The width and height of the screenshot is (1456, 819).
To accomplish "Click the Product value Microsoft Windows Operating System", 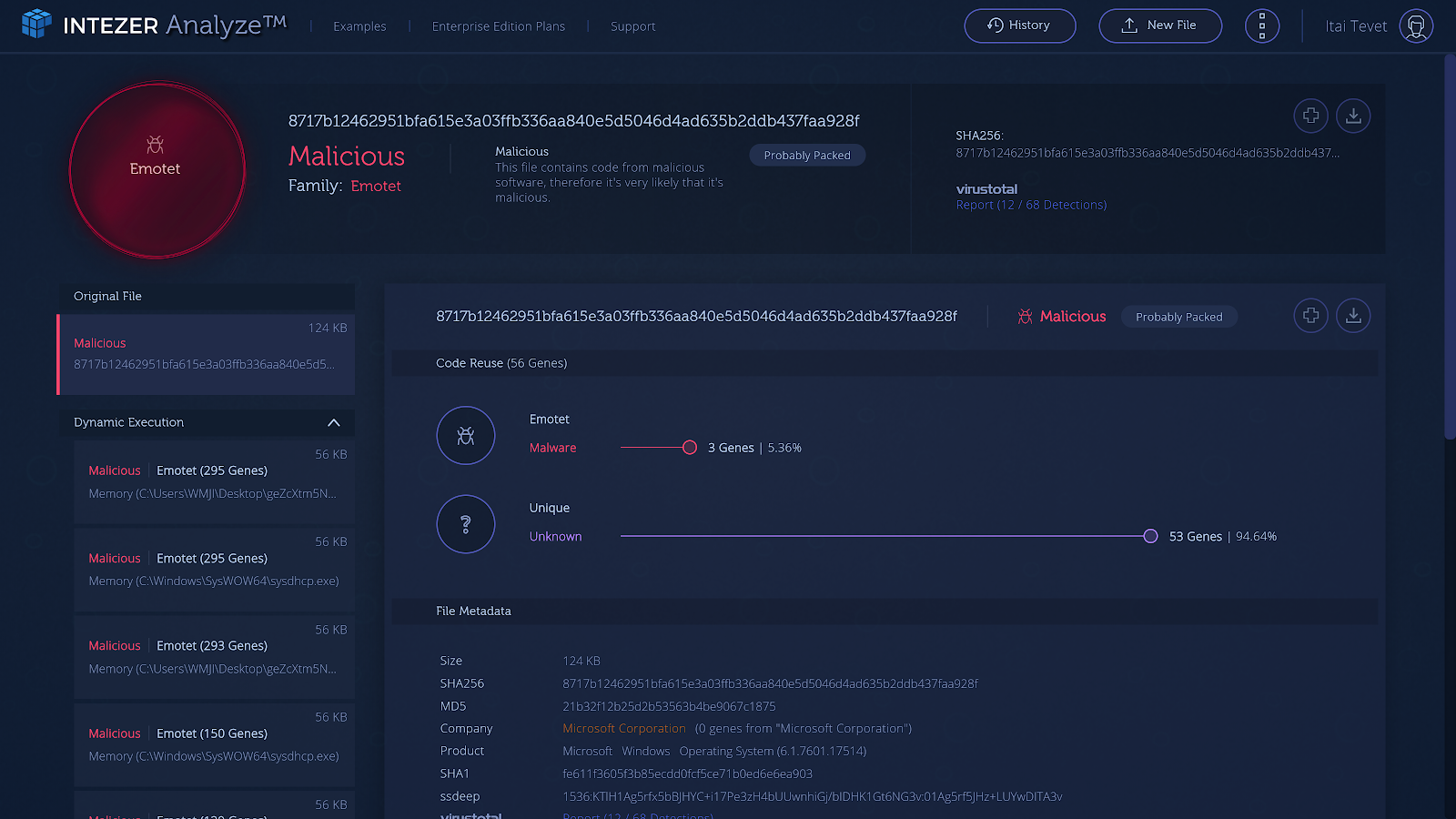I will (x=714, y=751).
